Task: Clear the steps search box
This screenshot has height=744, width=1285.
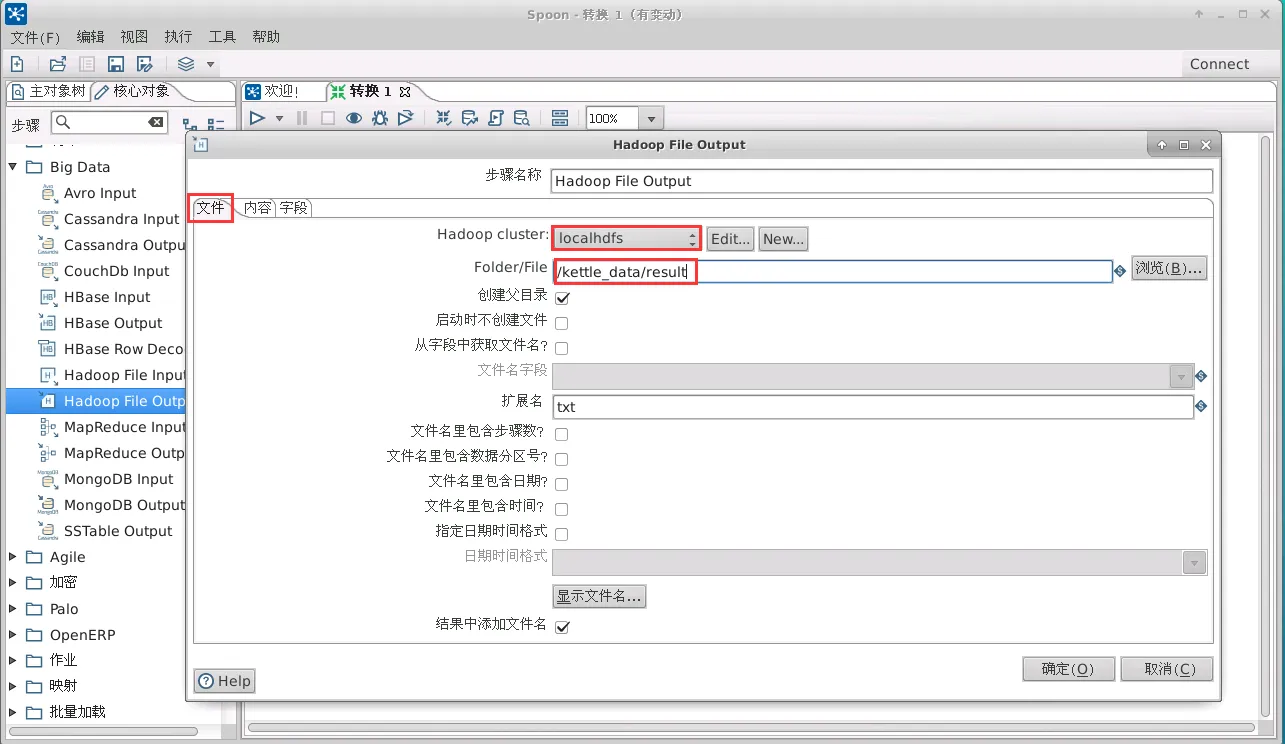Action: click(x=156, y=122)
